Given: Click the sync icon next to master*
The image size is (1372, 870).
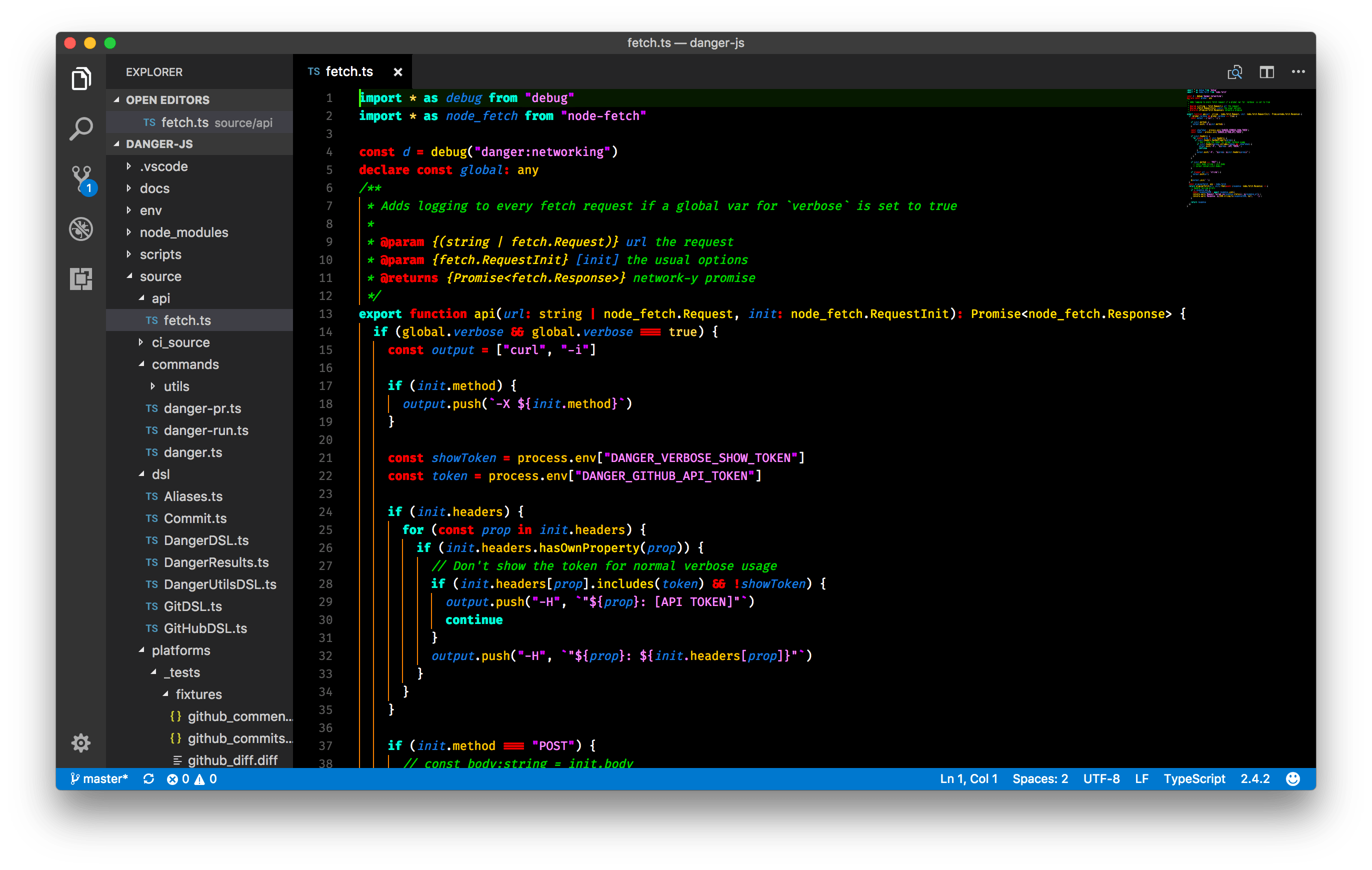Looking at the screenshot, I should (148, 778).
